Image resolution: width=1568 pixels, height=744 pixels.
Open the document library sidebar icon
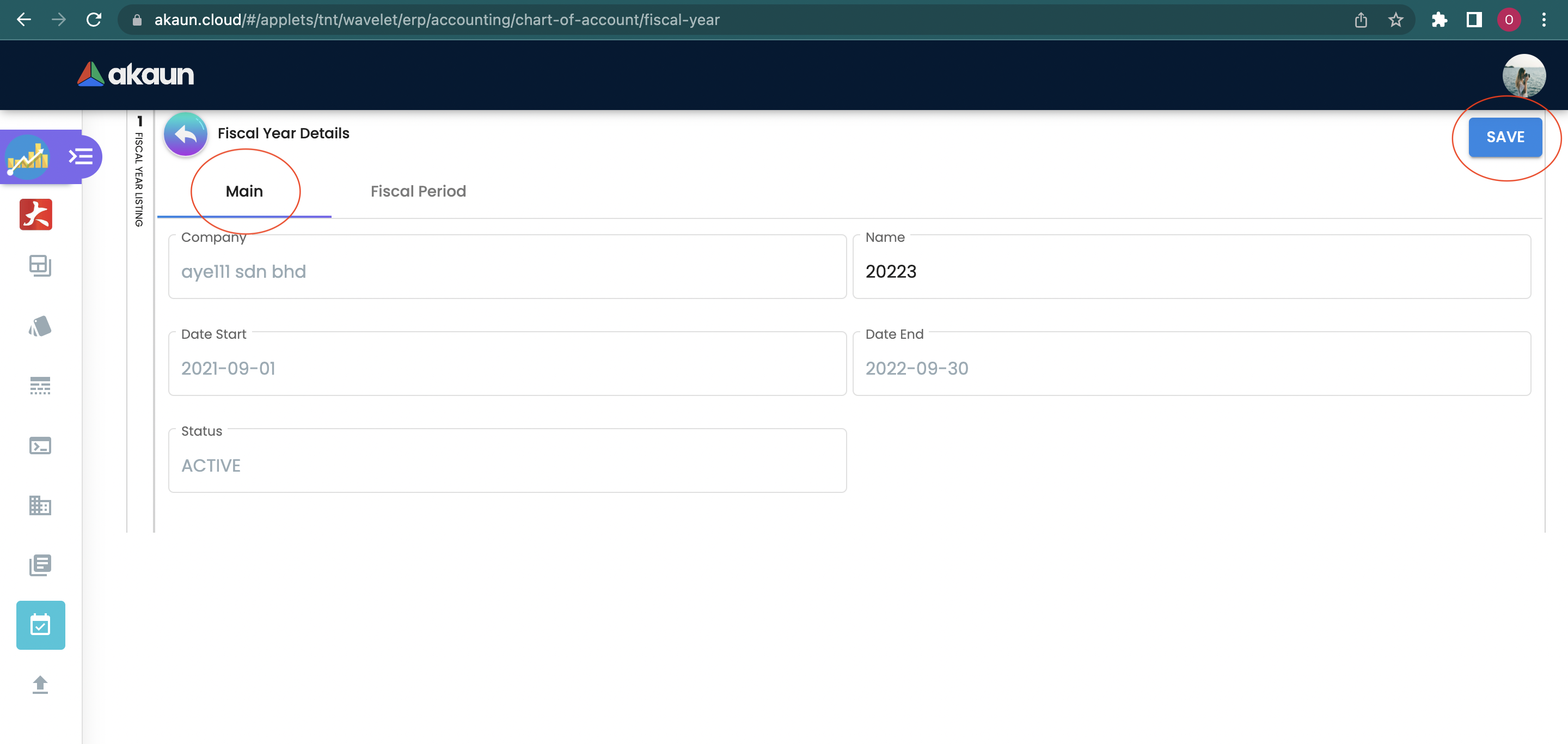click(x=40, y=565)
